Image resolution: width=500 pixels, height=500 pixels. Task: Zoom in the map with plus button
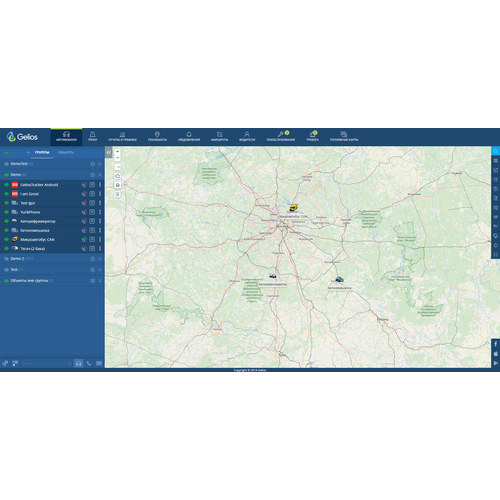tap(117, 151)
